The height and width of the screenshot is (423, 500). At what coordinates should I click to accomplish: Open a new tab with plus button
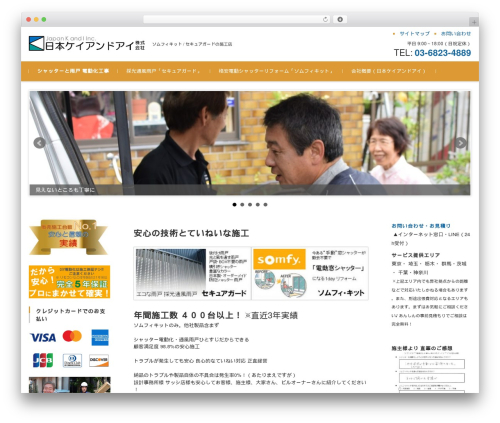pyautogui.click(x=474, y=22)
